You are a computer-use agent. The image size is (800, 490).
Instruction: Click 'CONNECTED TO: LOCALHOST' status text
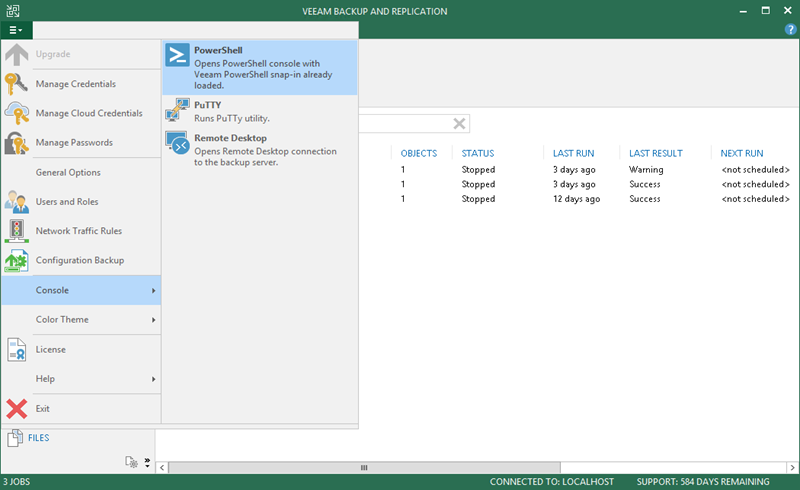tap(552, 482)
